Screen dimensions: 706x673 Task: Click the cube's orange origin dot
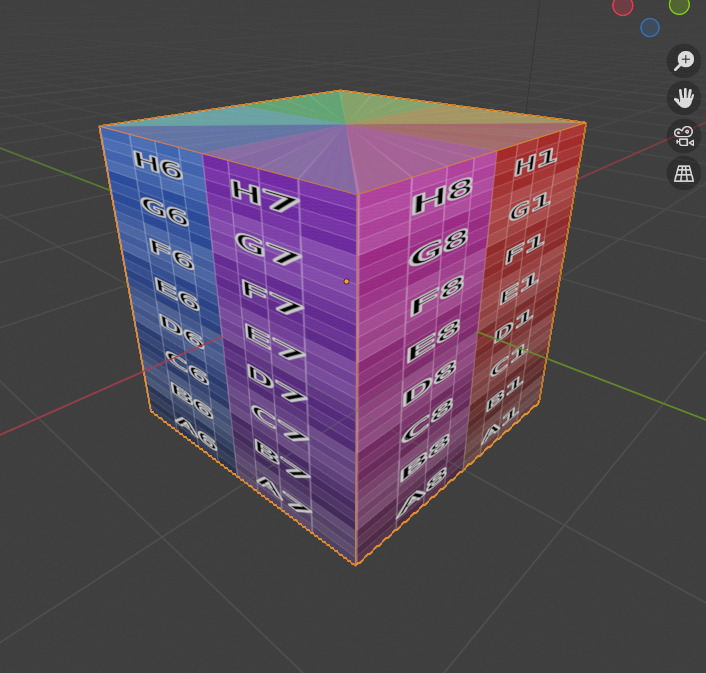pyautogui.click(x=346, y=281)
